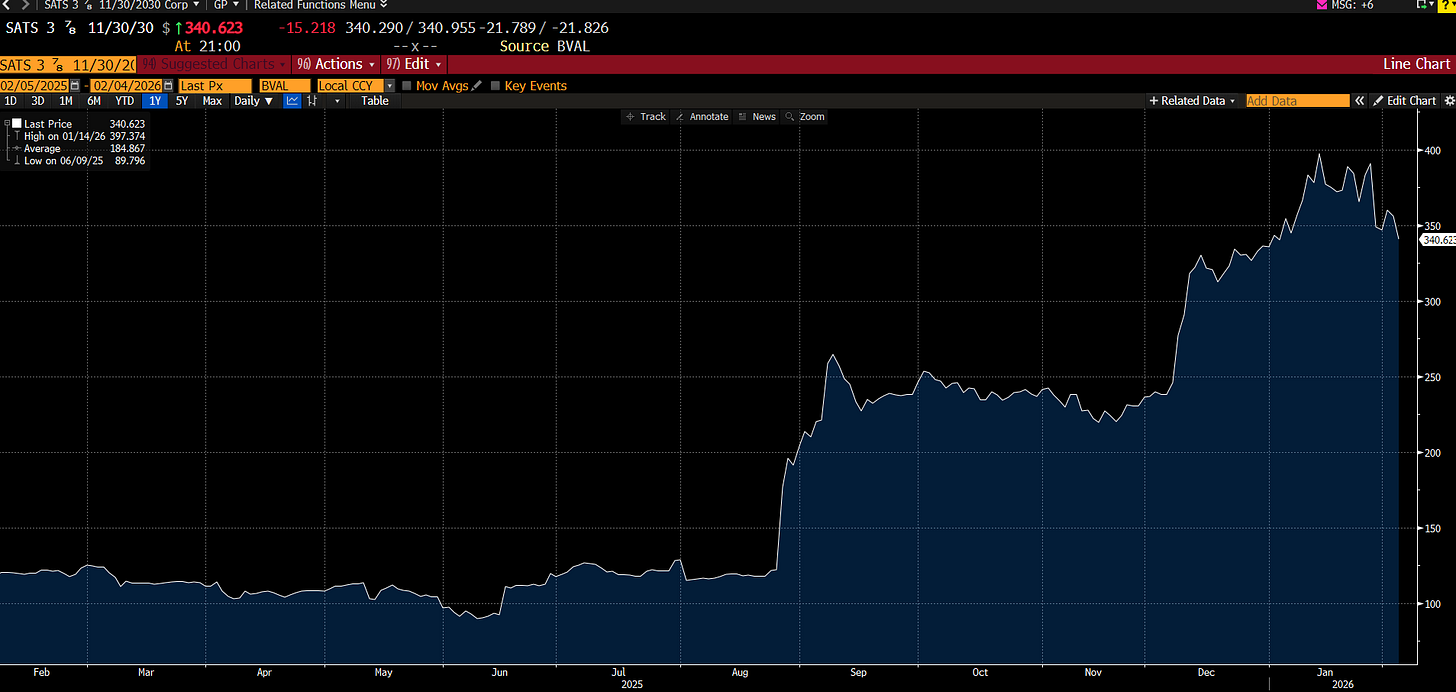Image resolution: width=1456 pixels, height=692 pixels.
Task: Select the 1D range tab
Action: click(x=10, y=101)
